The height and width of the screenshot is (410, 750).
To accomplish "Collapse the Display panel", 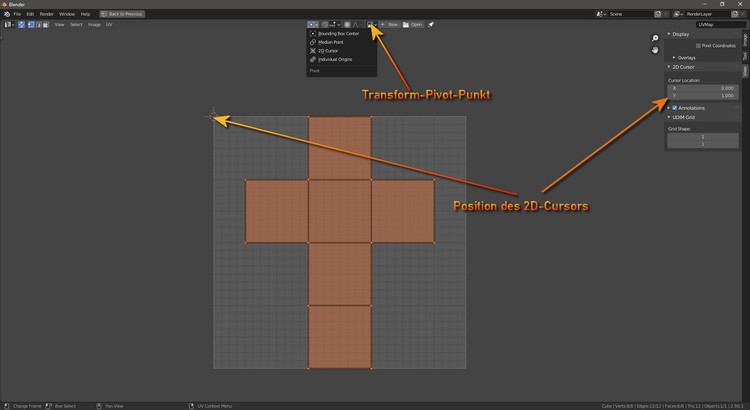I will (x=681, y=34).
